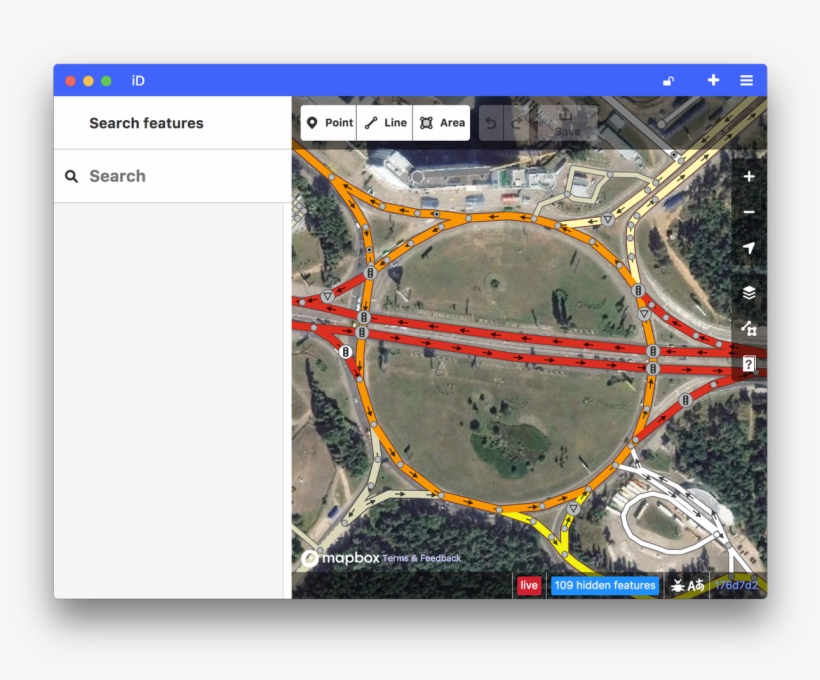Select the Area drawing tool

coord(442,123)
